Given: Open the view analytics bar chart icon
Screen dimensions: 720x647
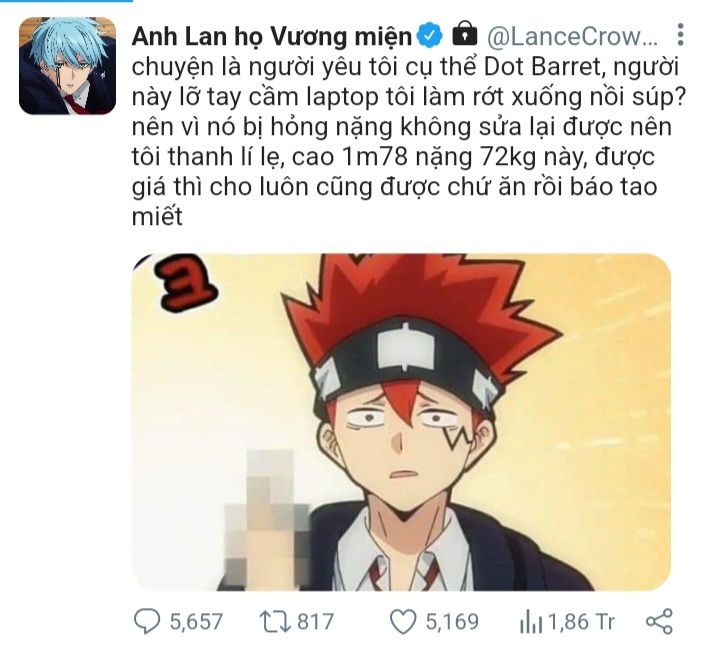Looking at the screenshot, I should [531, 622].
